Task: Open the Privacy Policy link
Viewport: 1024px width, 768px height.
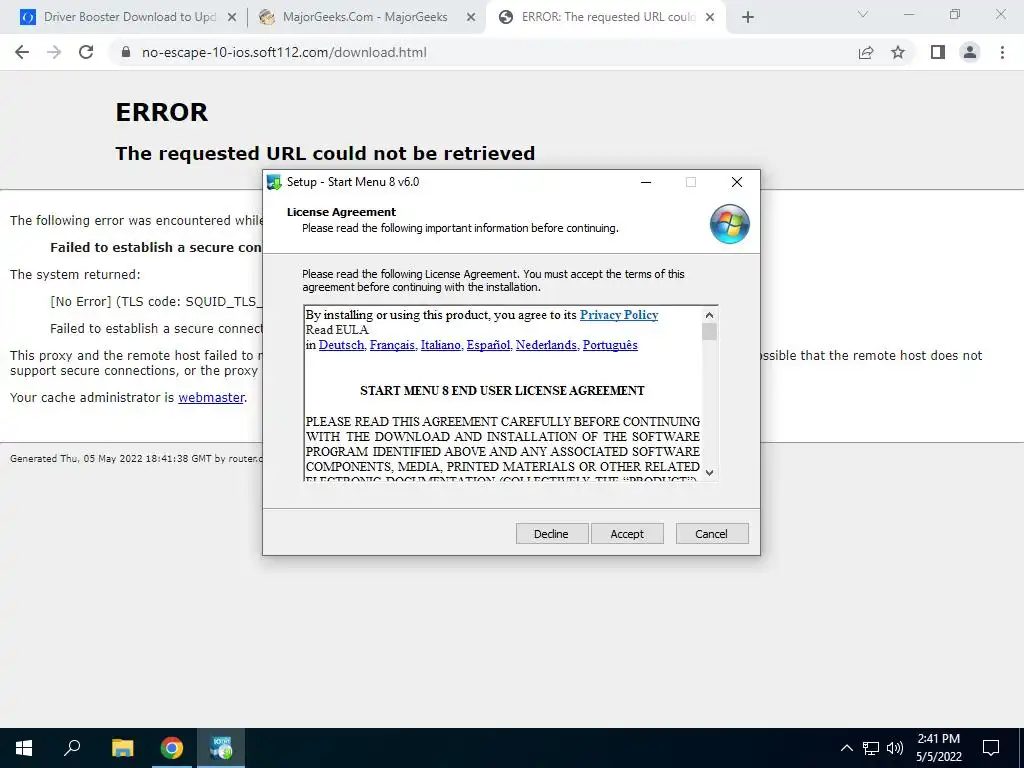Action: coord(619,315)
